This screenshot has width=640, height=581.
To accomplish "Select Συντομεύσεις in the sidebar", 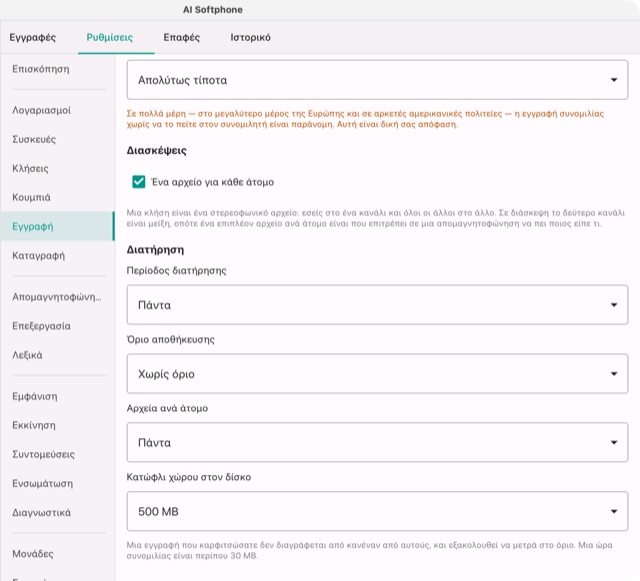I will pyautogui.click(x=57, y=454).
